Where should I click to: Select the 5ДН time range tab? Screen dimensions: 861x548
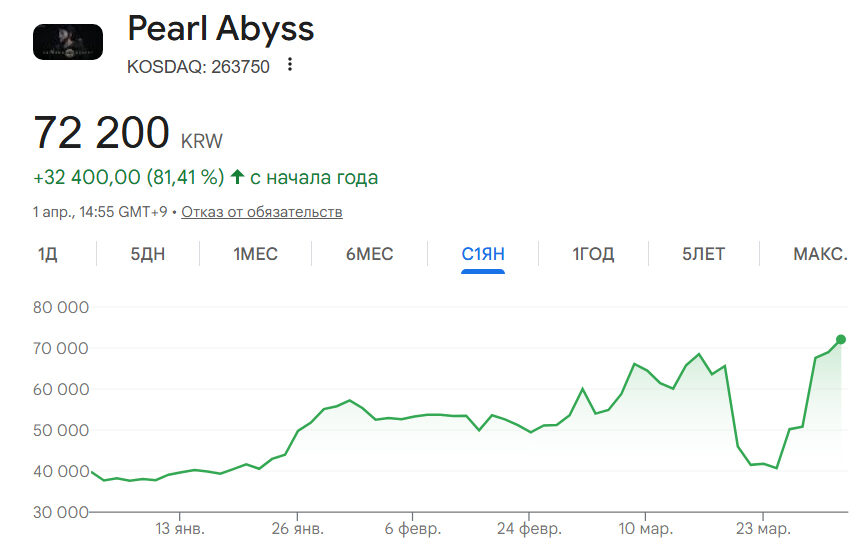pyautogui.click(x=148, y=254)
